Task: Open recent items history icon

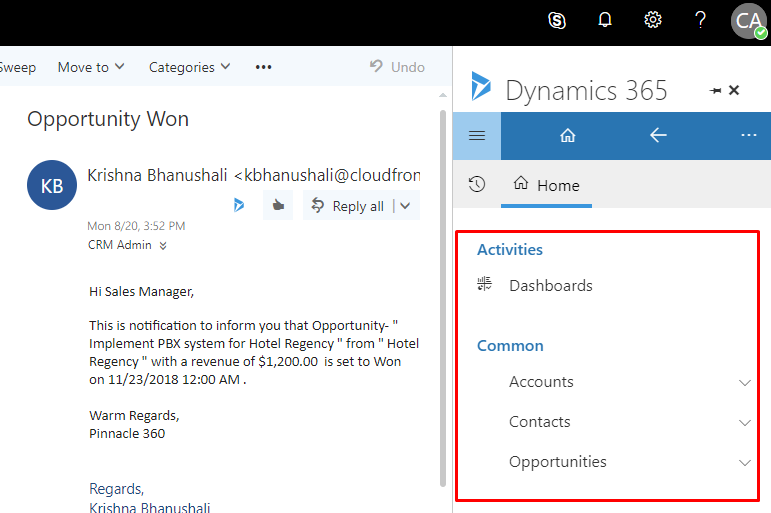Action: pos(476,184)
